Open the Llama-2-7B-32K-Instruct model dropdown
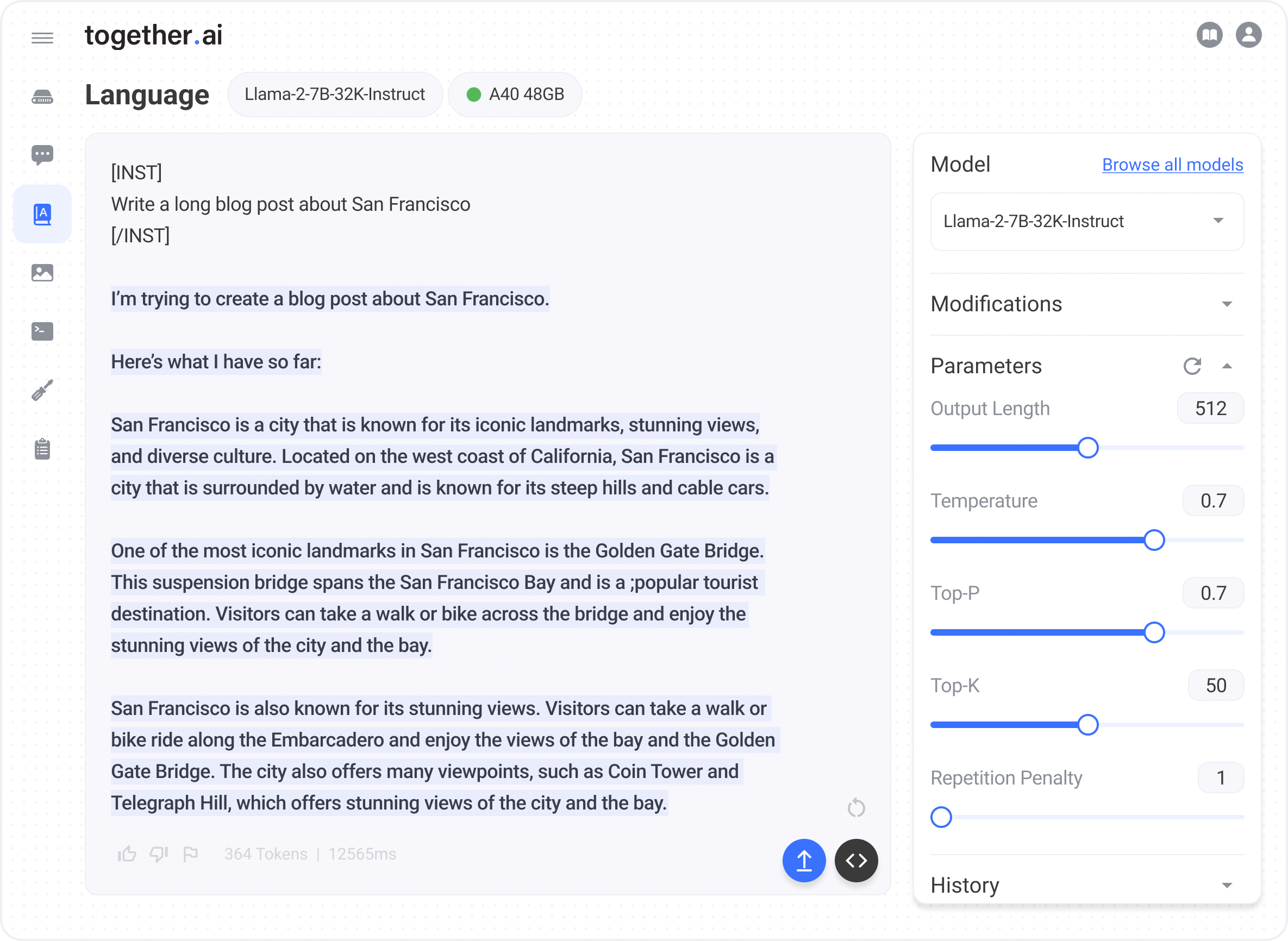This screenshot has height=941, width=1288. point(1086,221)
